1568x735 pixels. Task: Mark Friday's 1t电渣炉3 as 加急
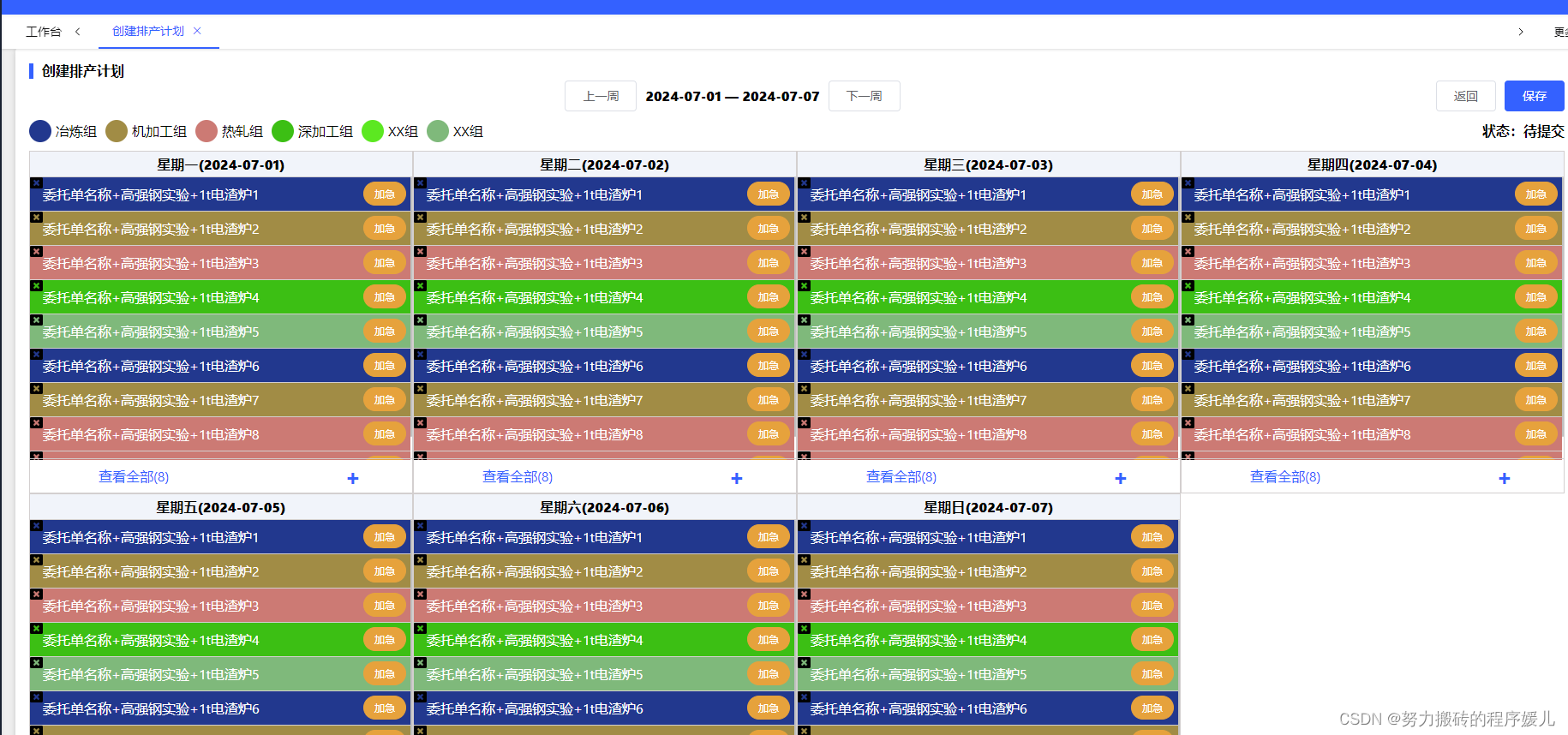click(385, 606)
